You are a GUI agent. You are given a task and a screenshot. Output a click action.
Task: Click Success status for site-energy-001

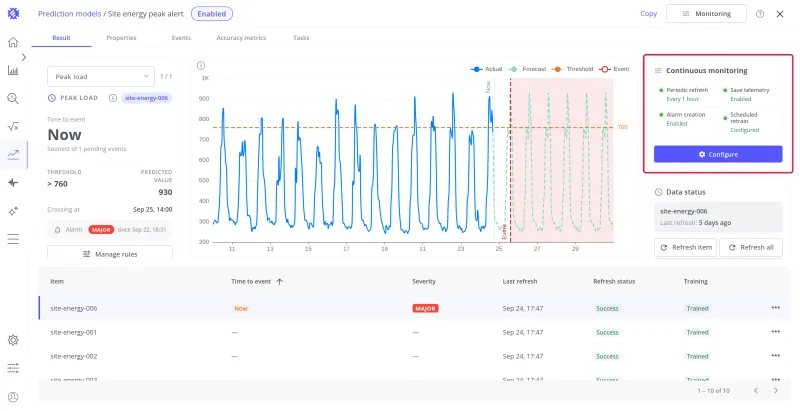[x=607, y=332]
